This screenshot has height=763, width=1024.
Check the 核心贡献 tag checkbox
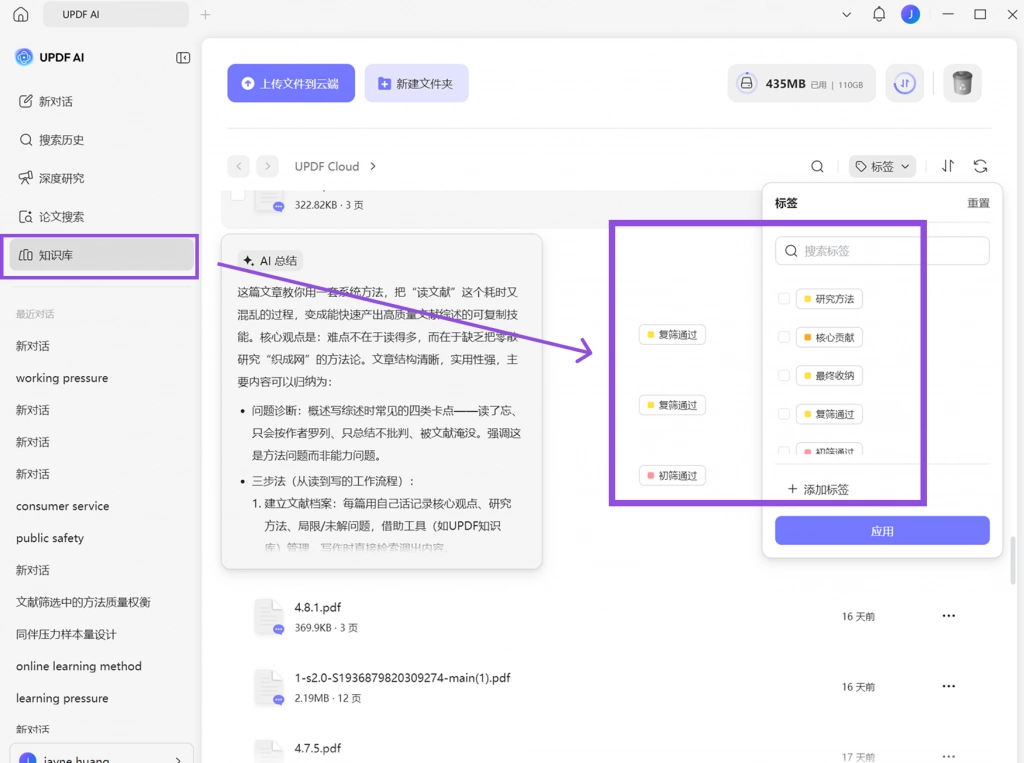pos(784,337)
